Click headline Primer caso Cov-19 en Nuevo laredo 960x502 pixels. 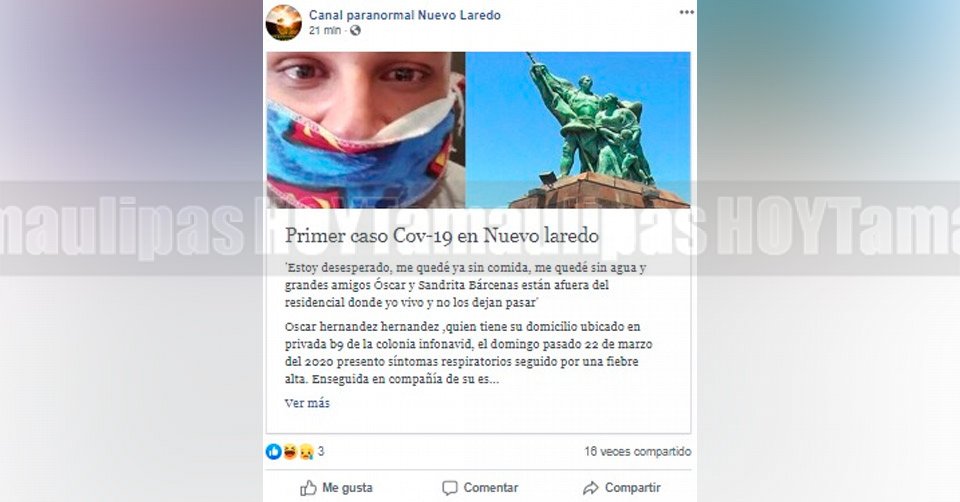[x=441, y=236]
